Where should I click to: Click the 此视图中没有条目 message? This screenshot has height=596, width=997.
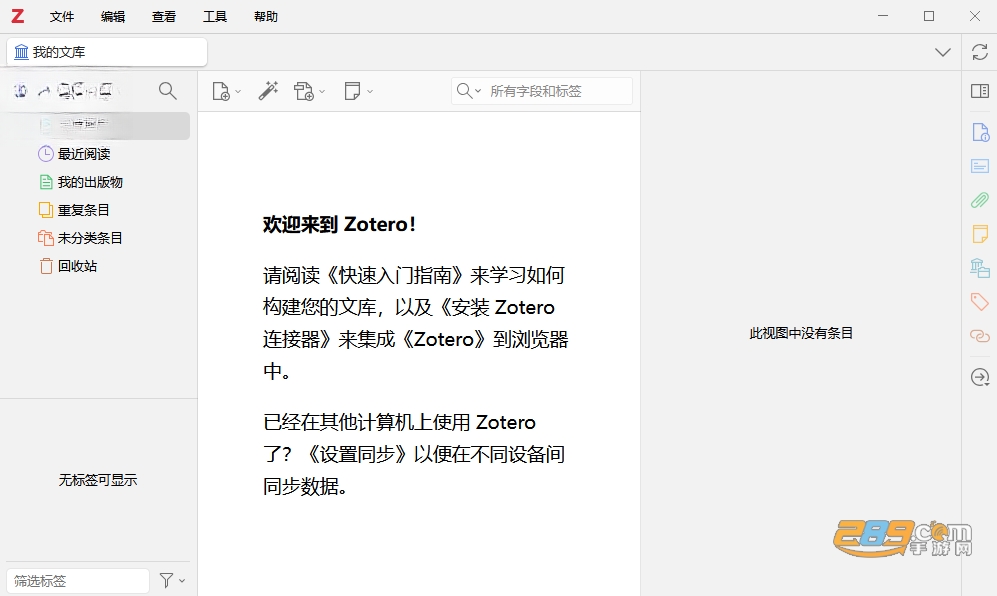(801, 333)
